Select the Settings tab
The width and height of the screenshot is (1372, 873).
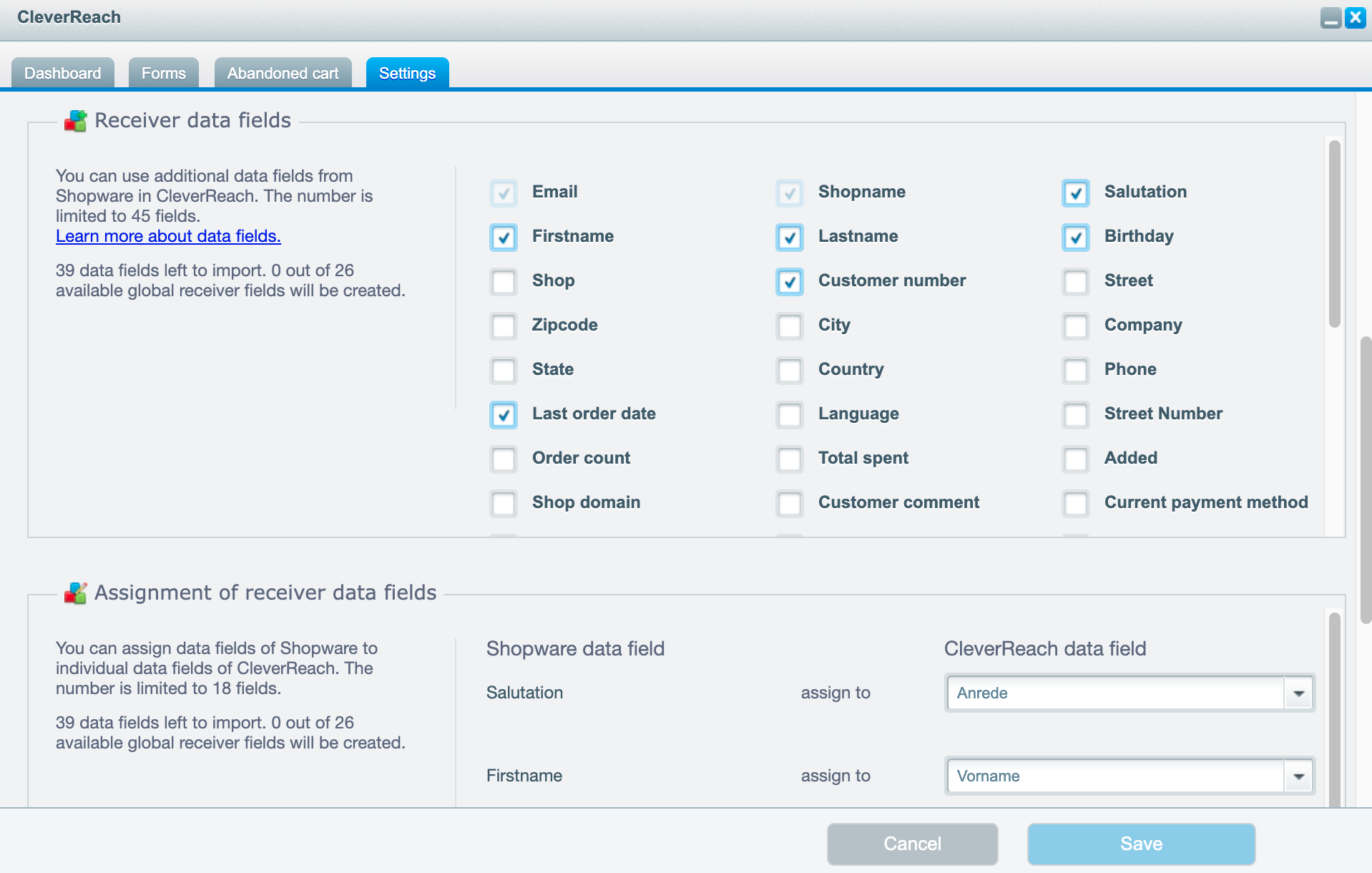point(408,73)
